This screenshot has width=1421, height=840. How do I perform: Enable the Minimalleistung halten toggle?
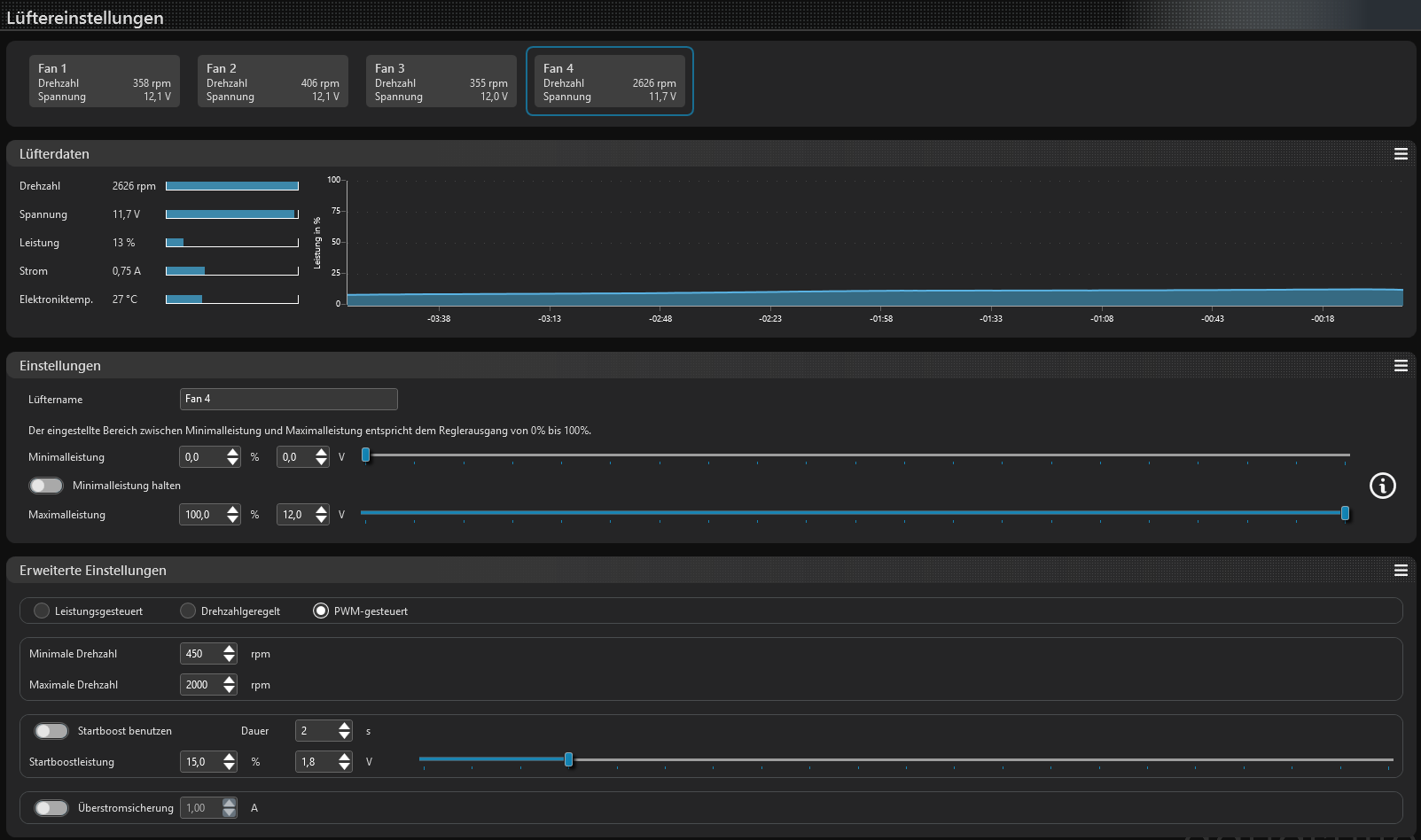coord(46,486)
